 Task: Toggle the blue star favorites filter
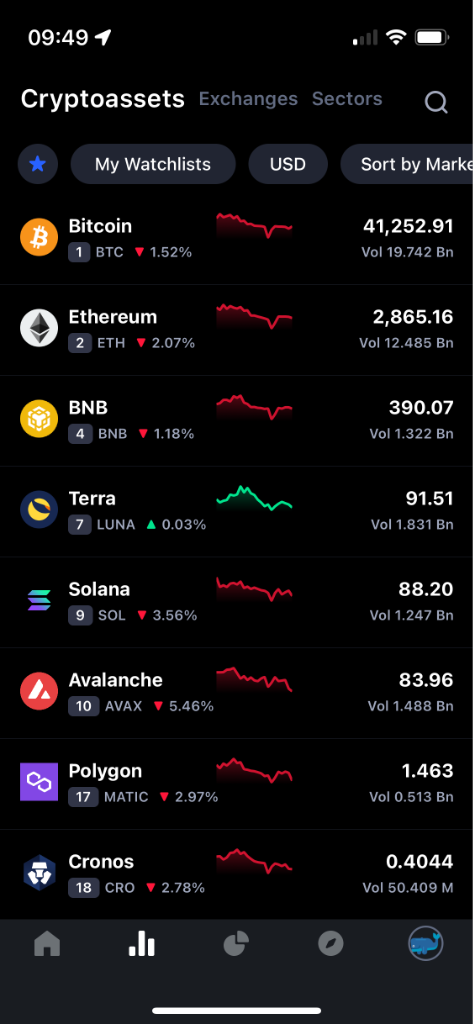click(38, 164)
